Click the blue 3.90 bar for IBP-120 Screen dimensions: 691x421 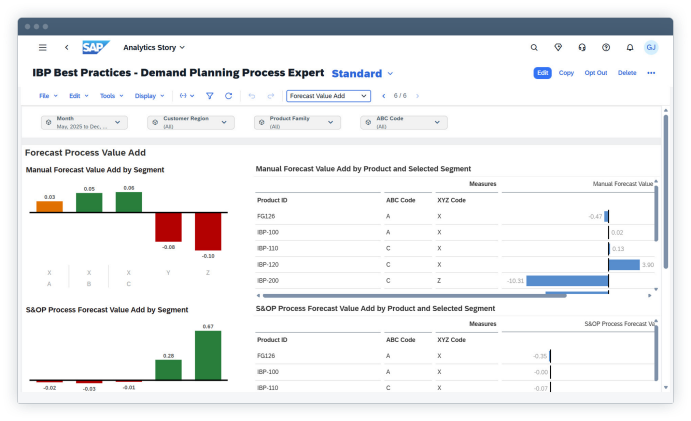pyautogui.click(x=624, y=265)
